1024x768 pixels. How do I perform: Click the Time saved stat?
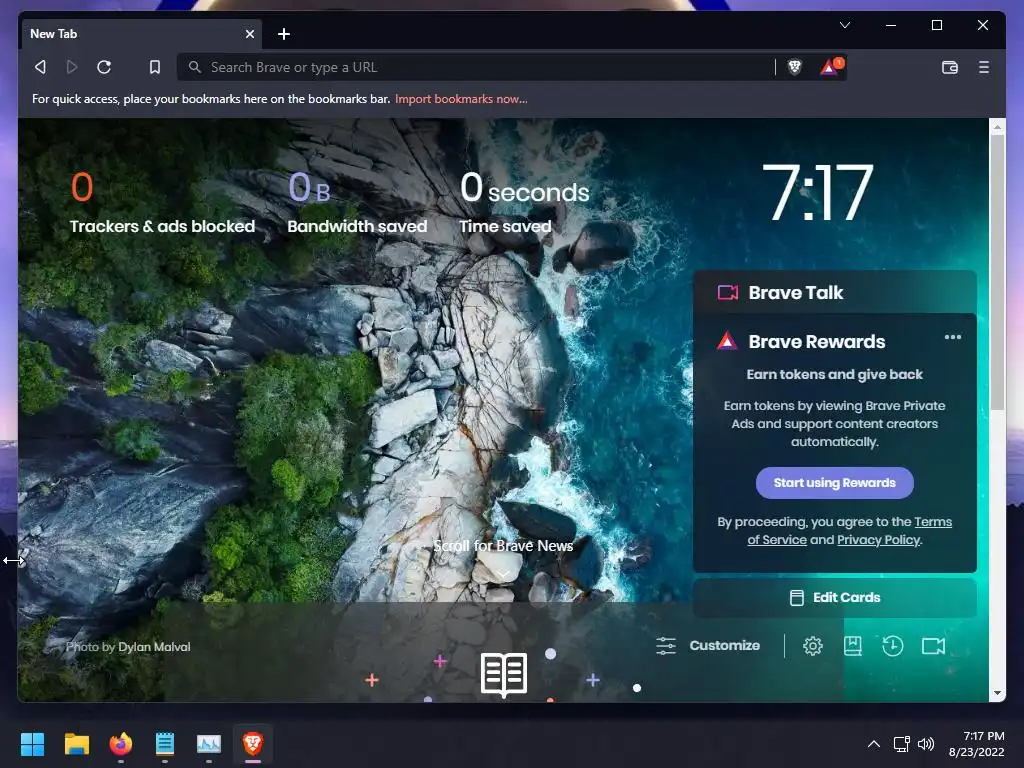coord(524,202)
